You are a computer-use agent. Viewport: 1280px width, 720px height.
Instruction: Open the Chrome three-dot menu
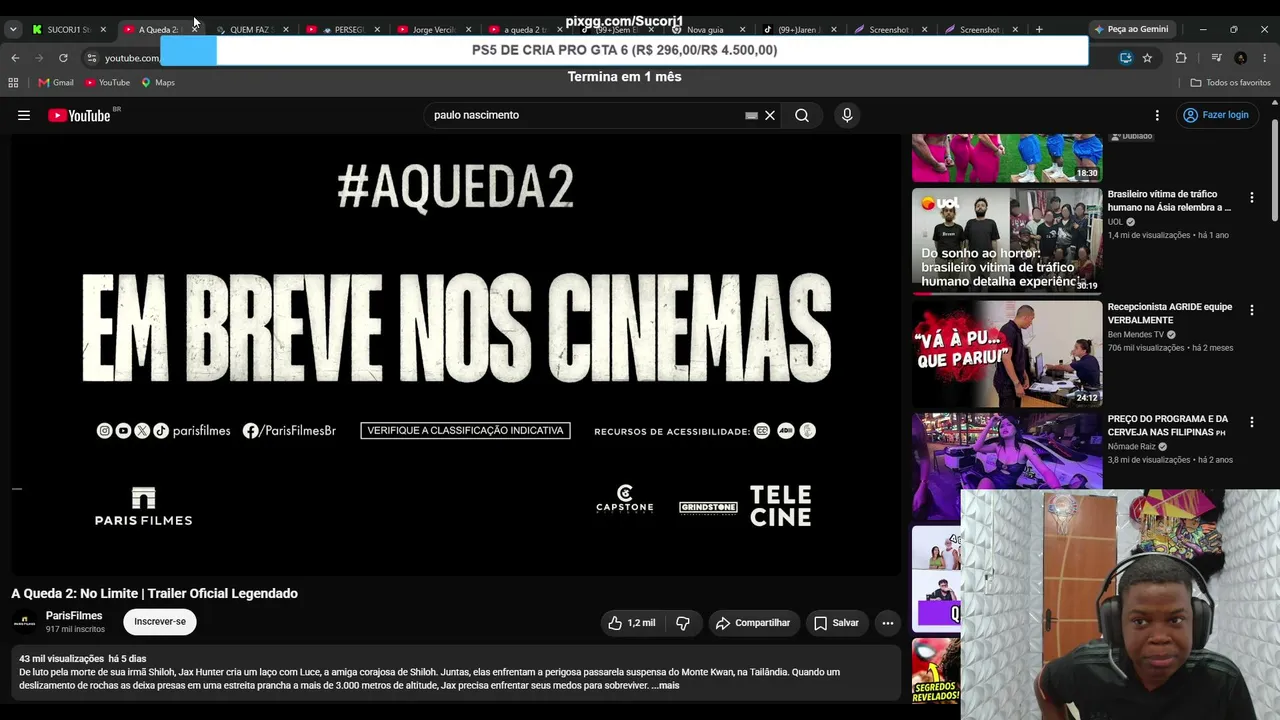point(1265,58)
